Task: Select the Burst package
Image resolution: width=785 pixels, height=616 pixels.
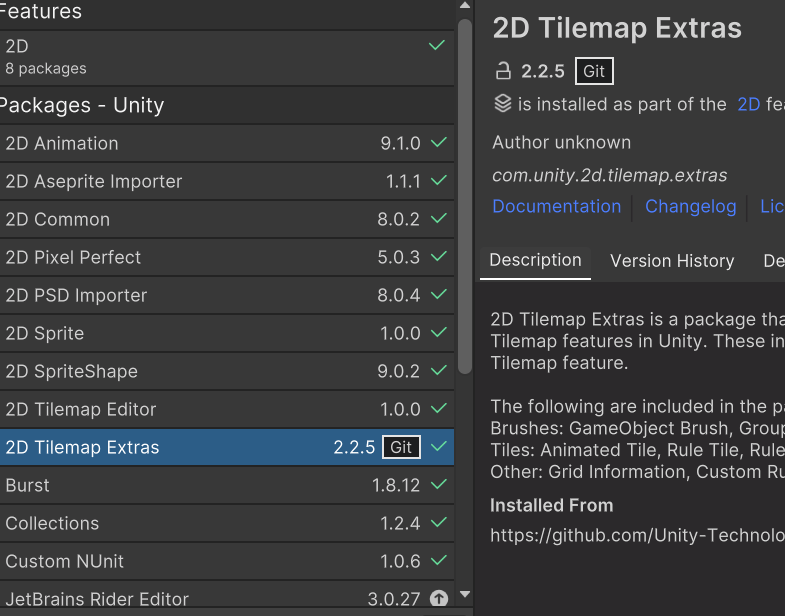Action: [x=227, y=485]
